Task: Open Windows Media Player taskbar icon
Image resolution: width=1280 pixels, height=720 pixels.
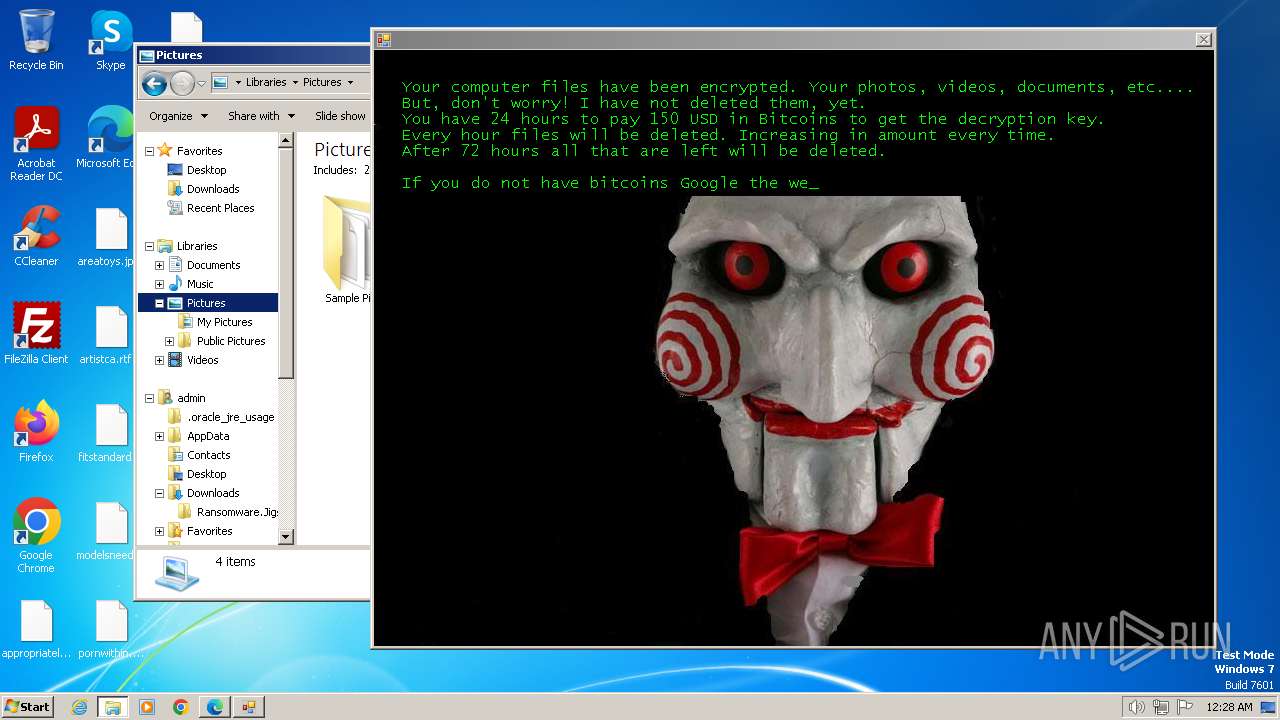Action: coord(147,707)
